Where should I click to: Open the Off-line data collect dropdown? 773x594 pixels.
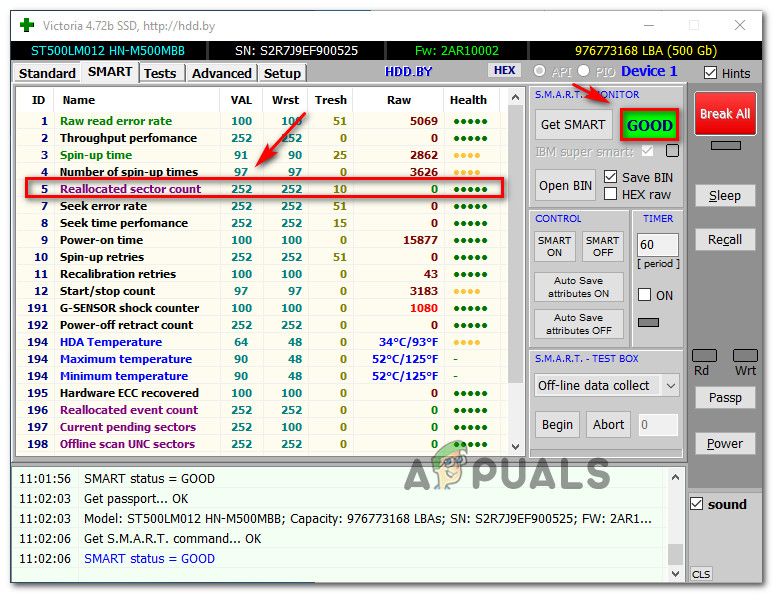pos(606,385)
